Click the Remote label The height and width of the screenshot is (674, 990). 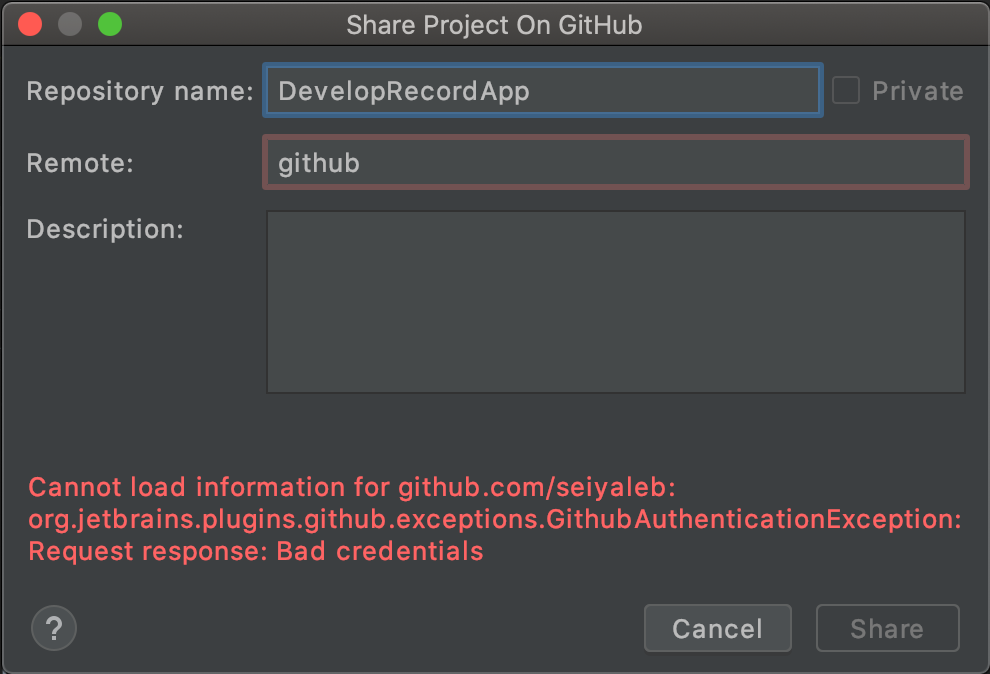pyautogui.click(x=80, y=163)
